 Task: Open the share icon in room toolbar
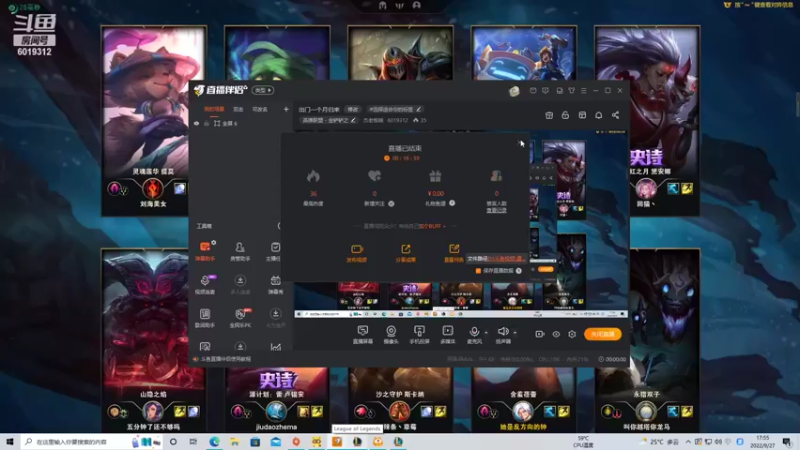click(615, 115)
